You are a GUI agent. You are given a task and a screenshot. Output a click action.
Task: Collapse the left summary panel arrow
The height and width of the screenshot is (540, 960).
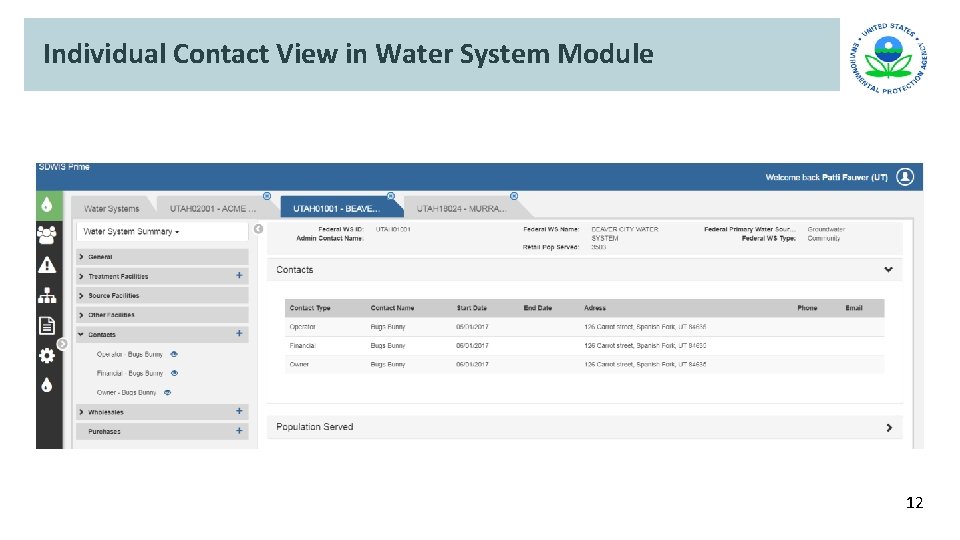[x=258, y=228]
